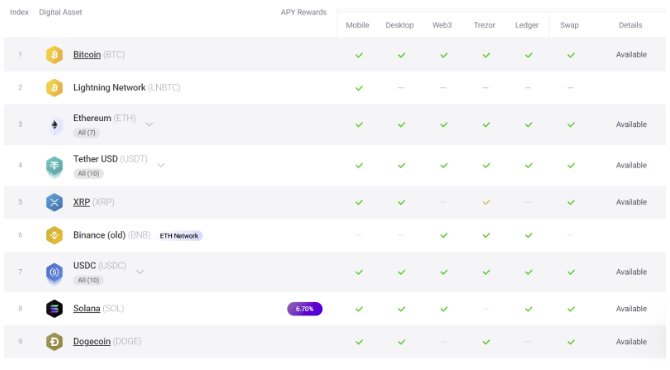Click the Ledger column header

coord(526,25)
